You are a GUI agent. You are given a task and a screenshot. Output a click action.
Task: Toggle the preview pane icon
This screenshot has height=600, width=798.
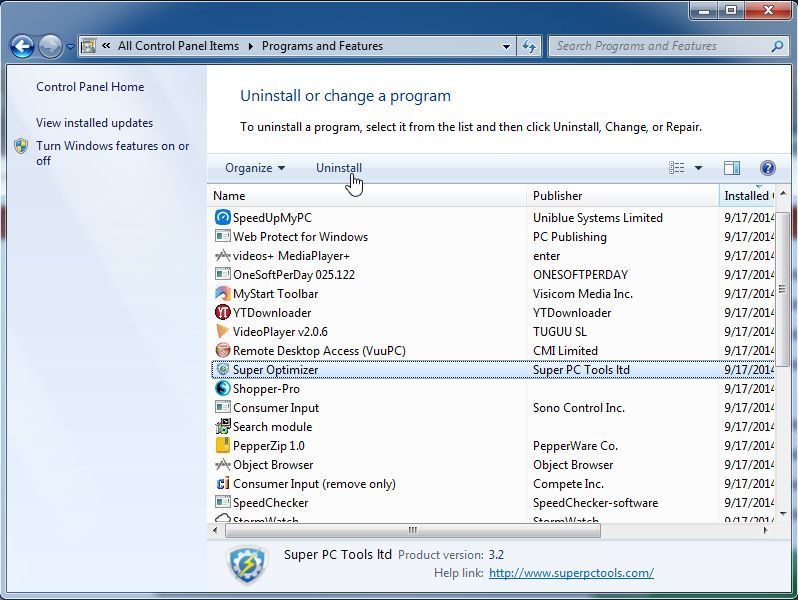point(732,168)
